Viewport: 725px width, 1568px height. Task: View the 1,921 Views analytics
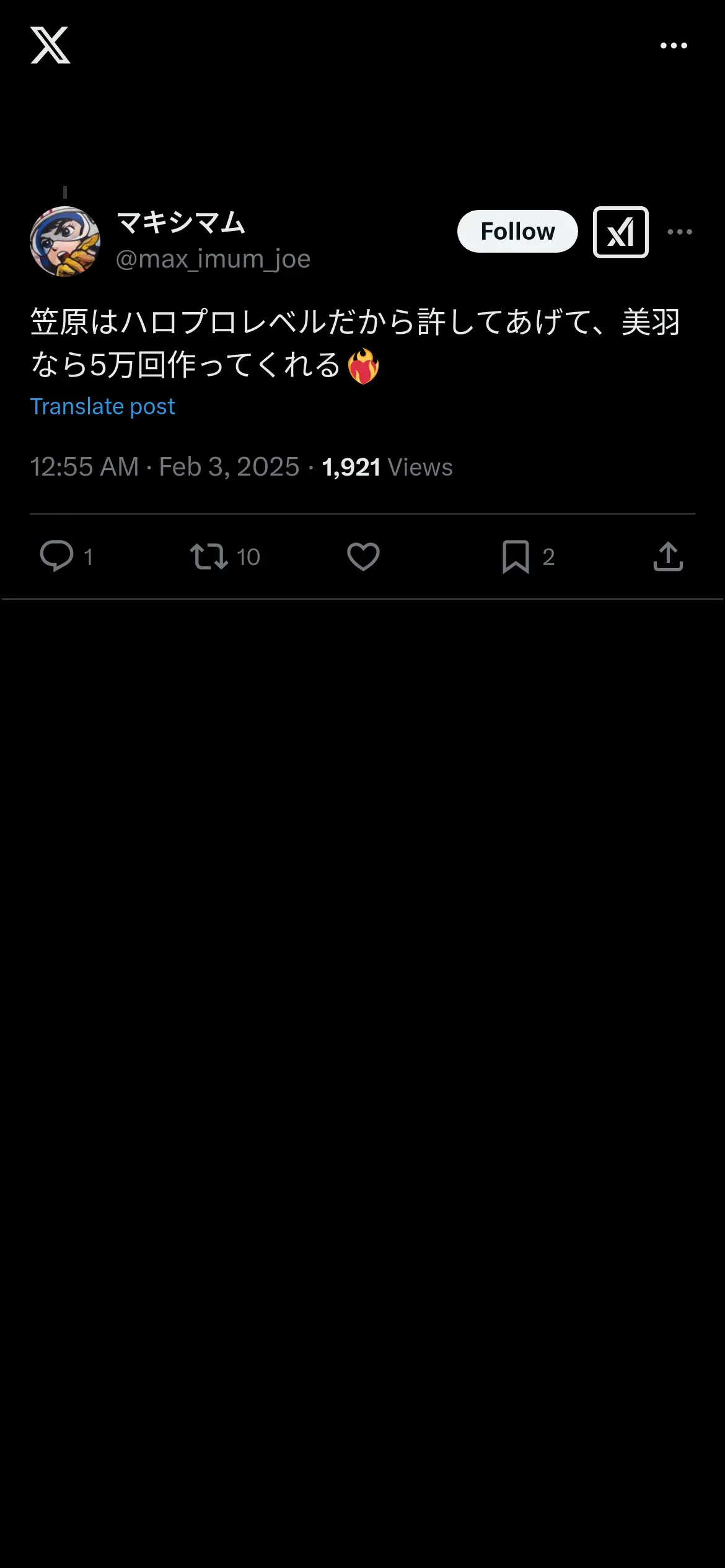(387, 467)
